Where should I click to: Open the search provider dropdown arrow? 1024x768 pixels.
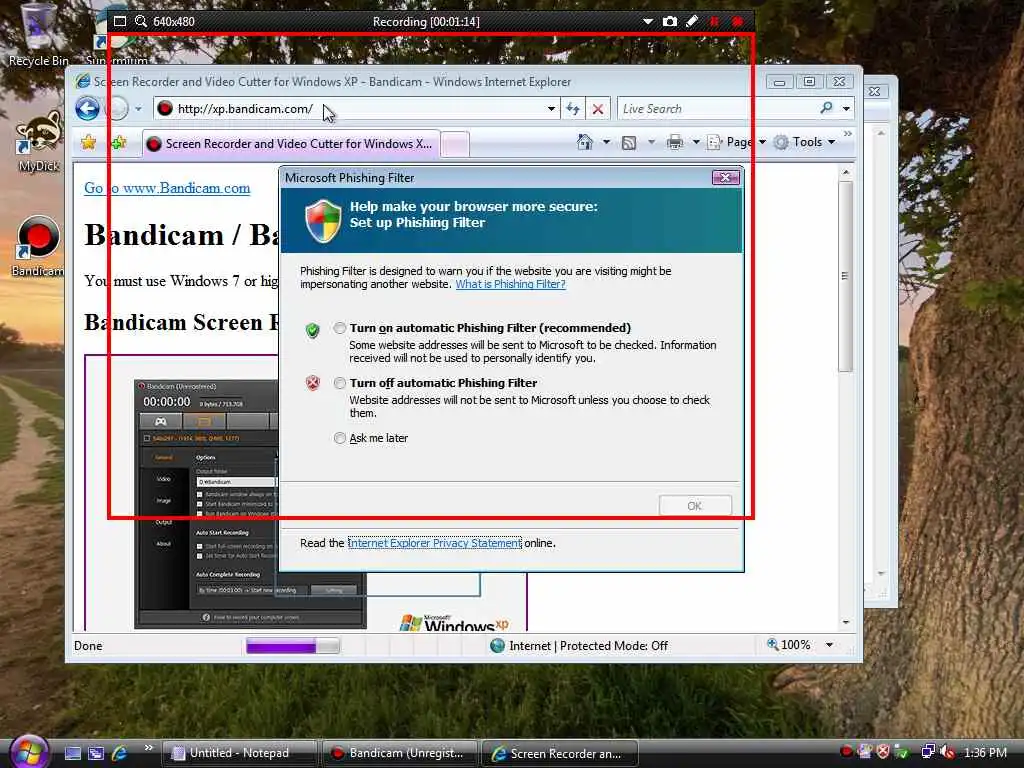tap(846, 108)
